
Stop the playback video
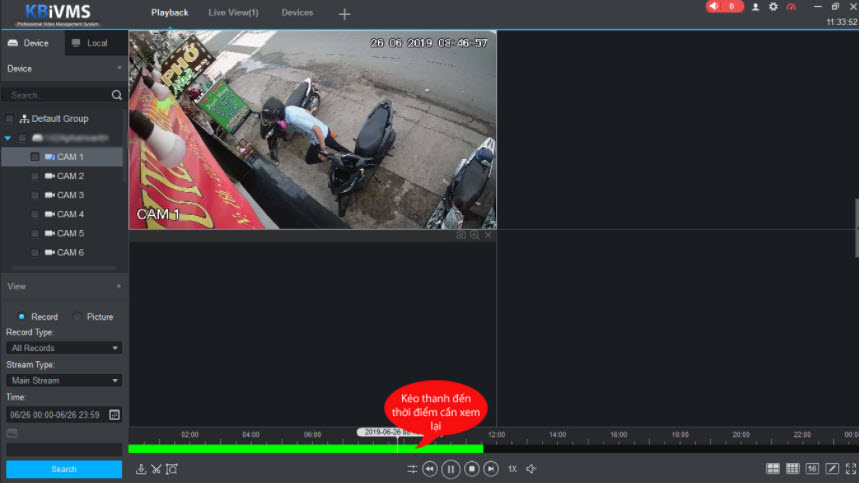(x=471, y=469)
